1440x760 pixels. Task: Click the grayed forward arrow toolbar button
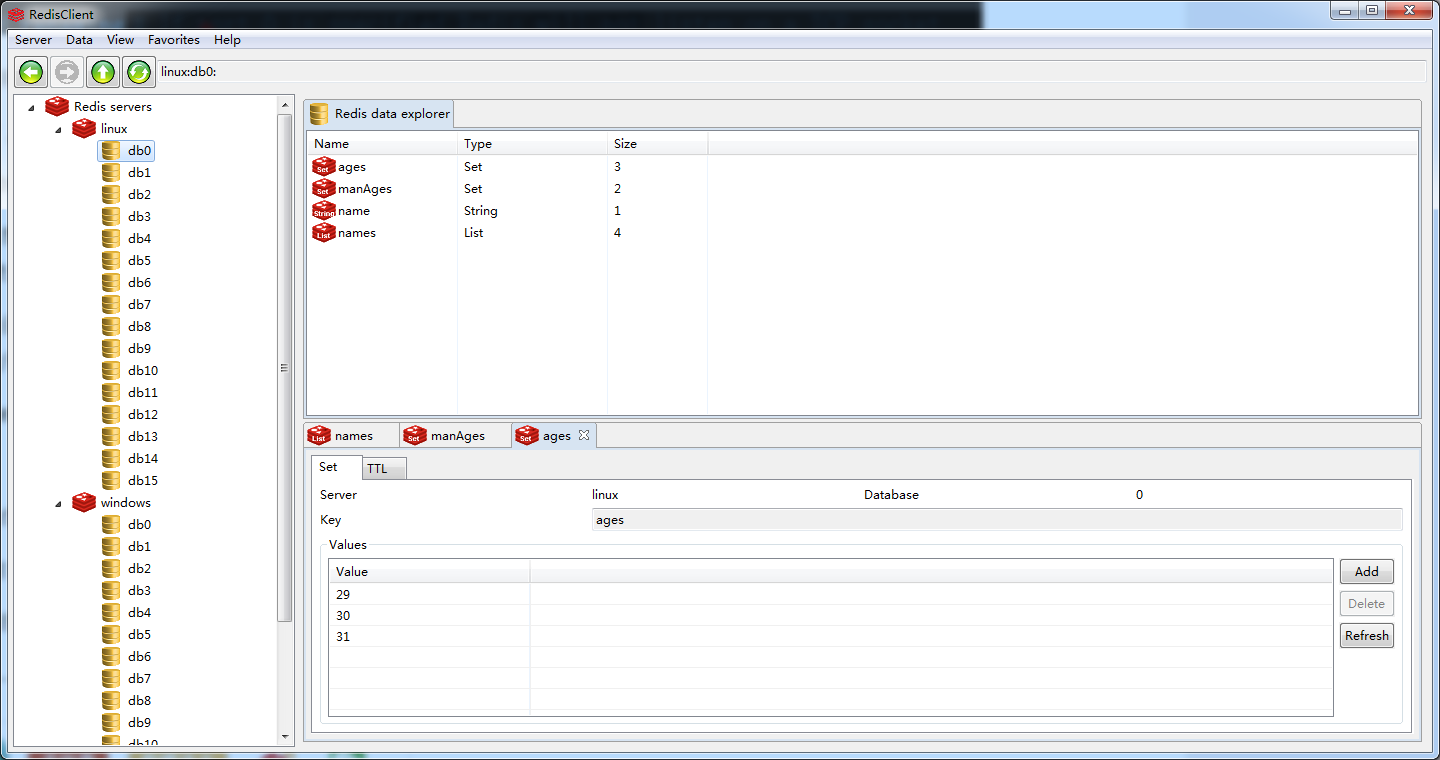point(67,72)
